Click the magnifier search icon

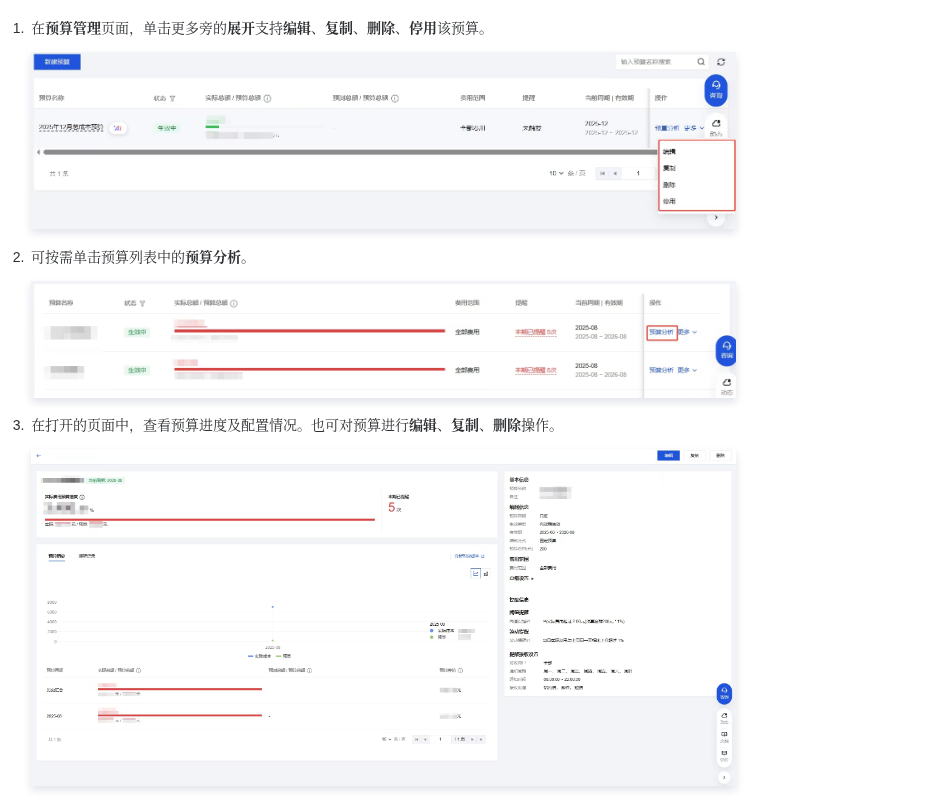[x=701, y=62]
